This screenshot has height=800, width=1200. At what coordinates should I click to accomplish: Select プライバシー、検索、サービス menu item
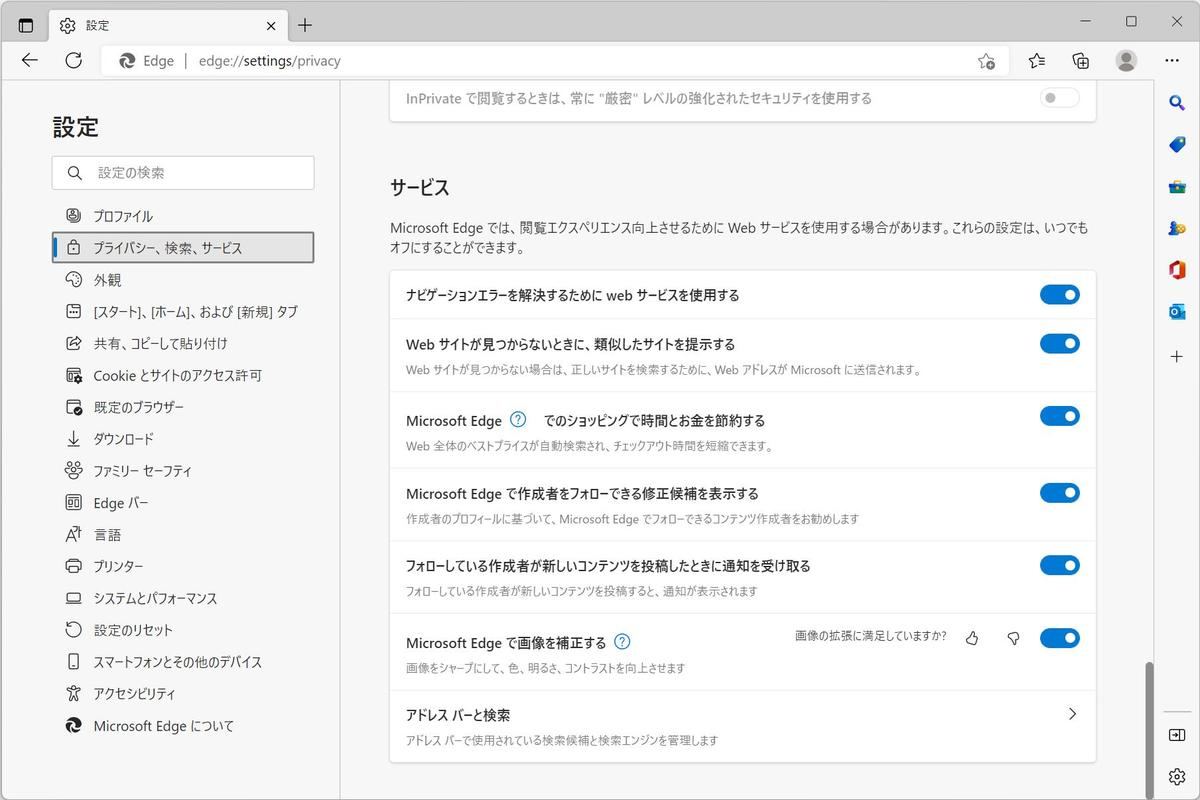coord(183,248)
